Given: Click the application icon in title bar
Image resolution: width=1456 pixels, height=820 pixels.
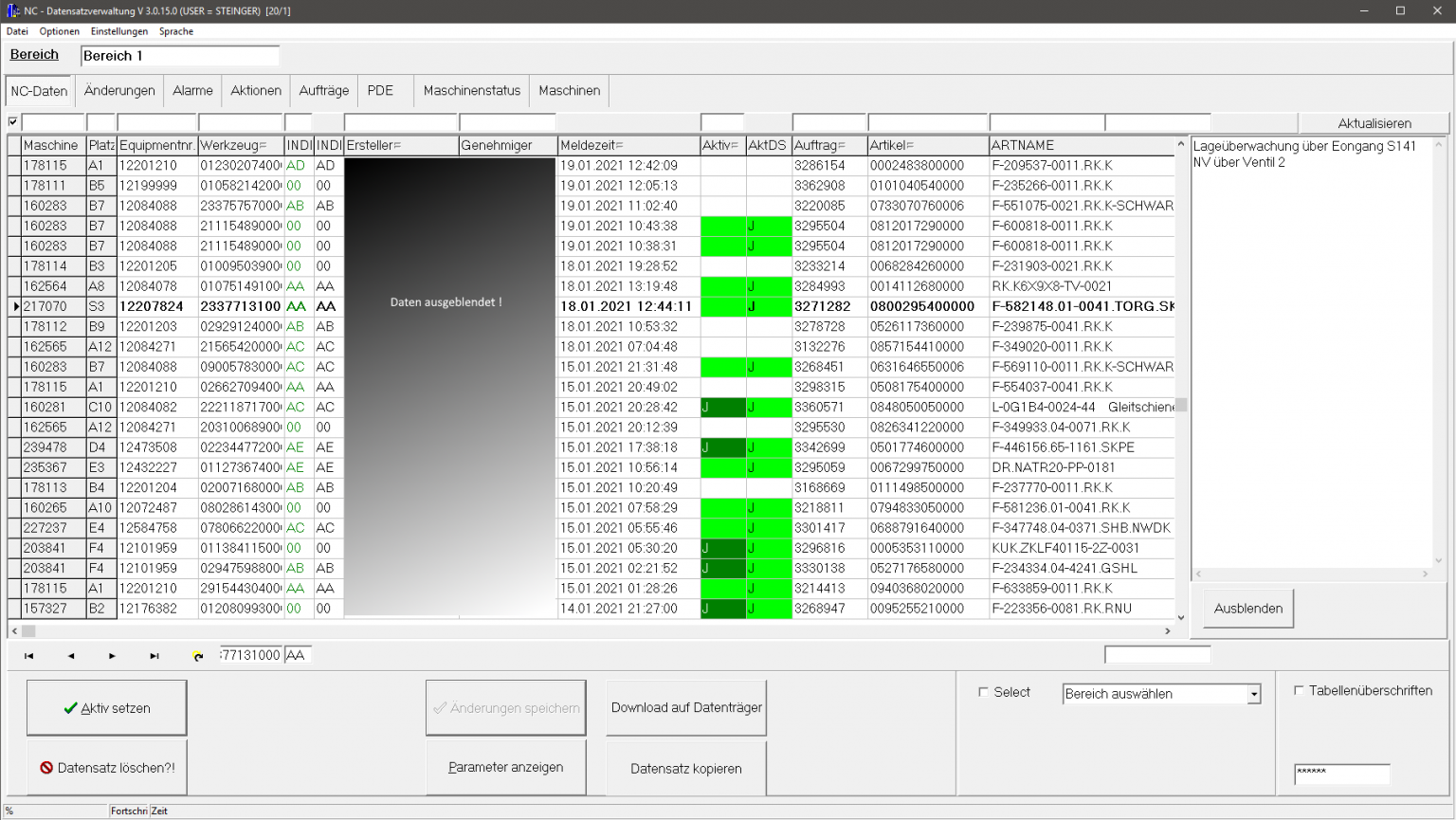Looking at the screenshot, I should pos(12,10).
